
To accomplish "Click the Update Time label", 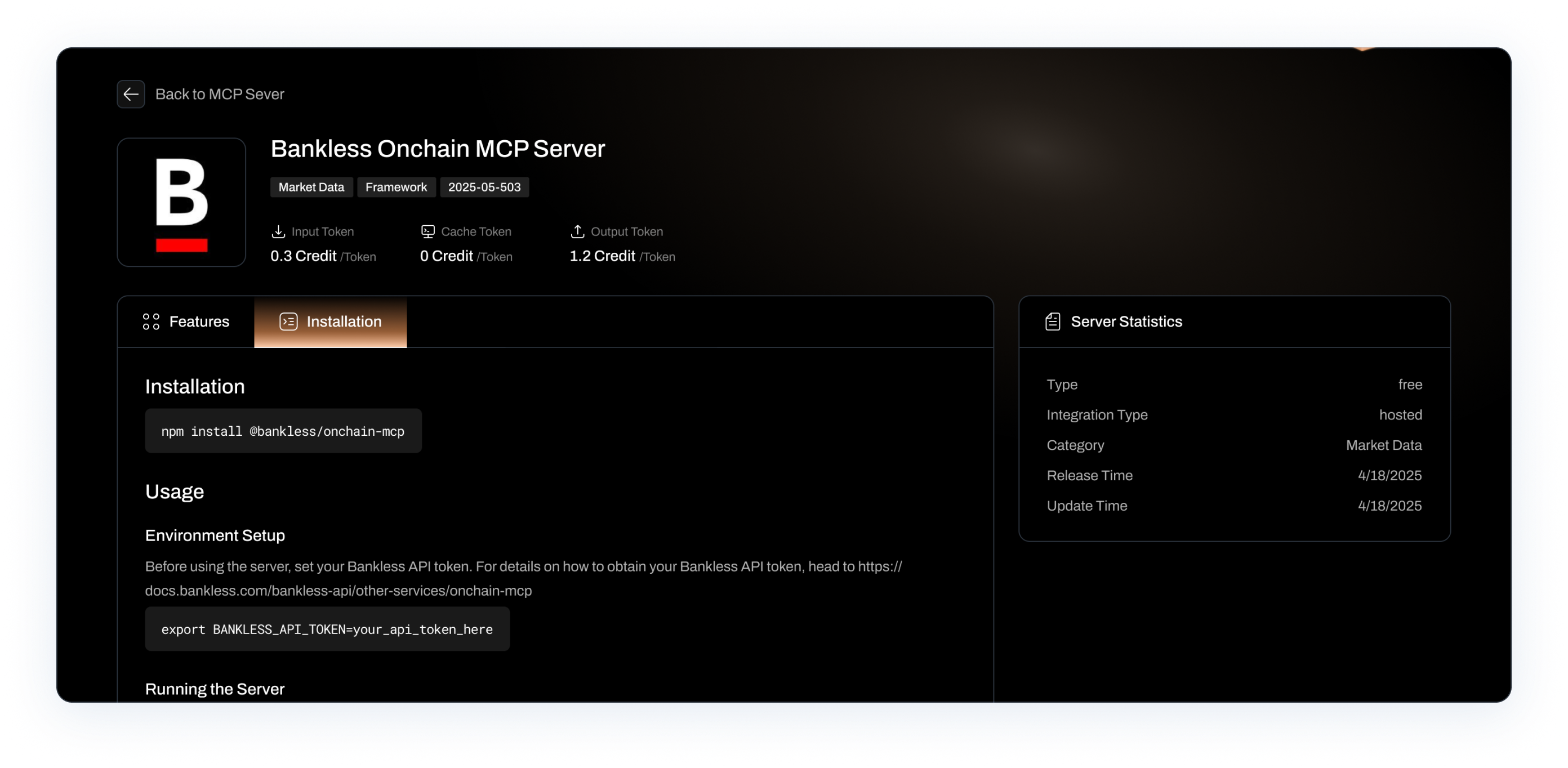I will pos(1086,506).
